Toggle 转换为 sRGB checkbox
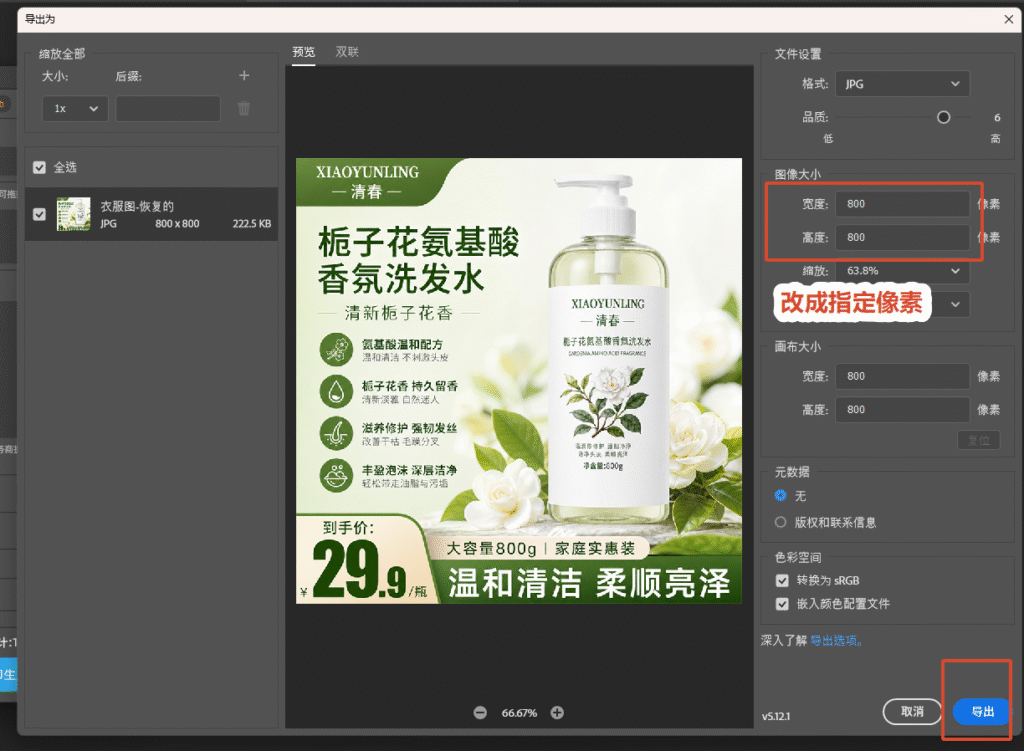Viewport: 1024px width, 751px height. pyautogui.click(x=782, y=581)
